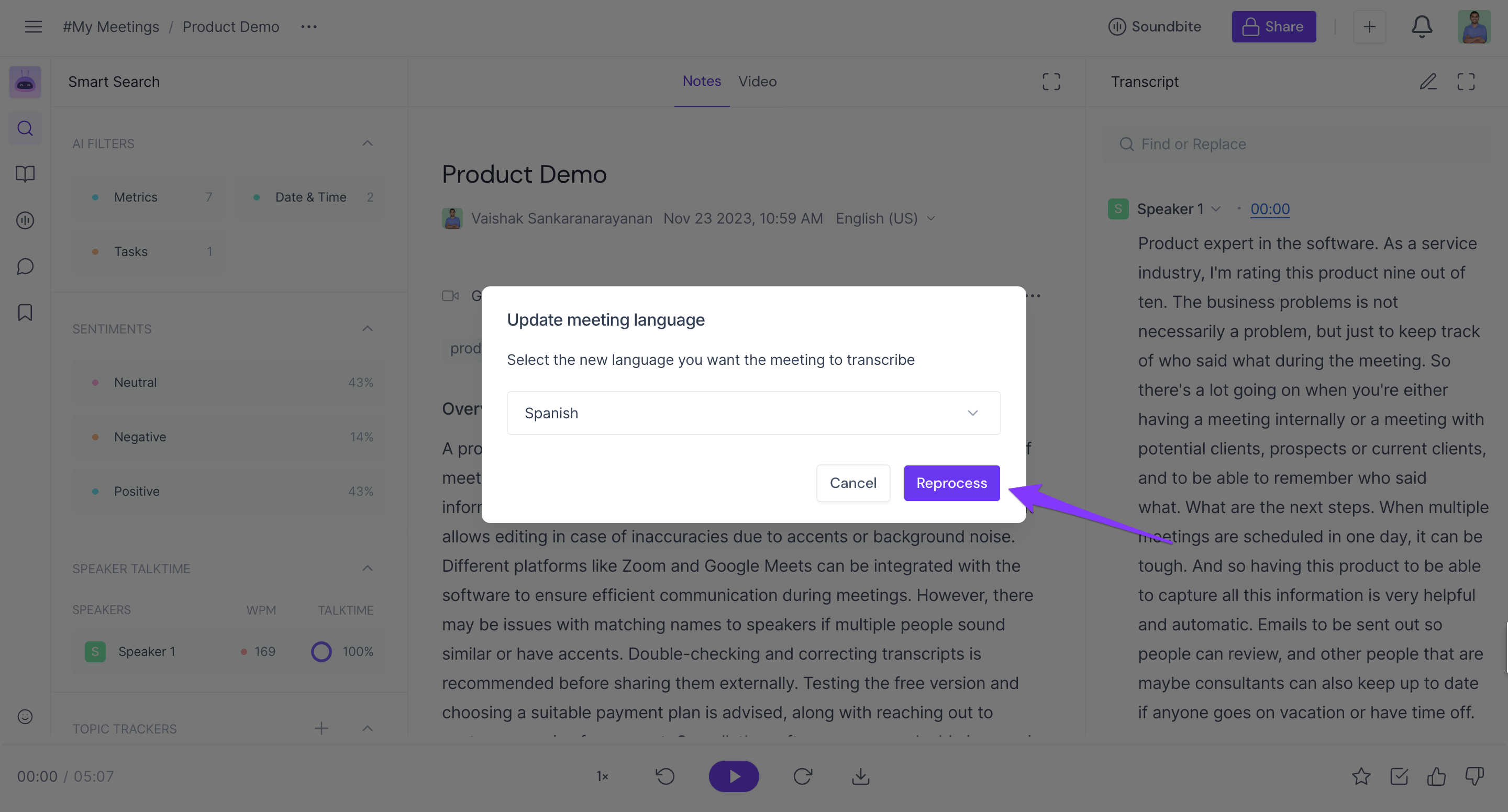Give the transcript a thumbs down
This screenshot has width=1508, height=812.
coord(1474,776)
